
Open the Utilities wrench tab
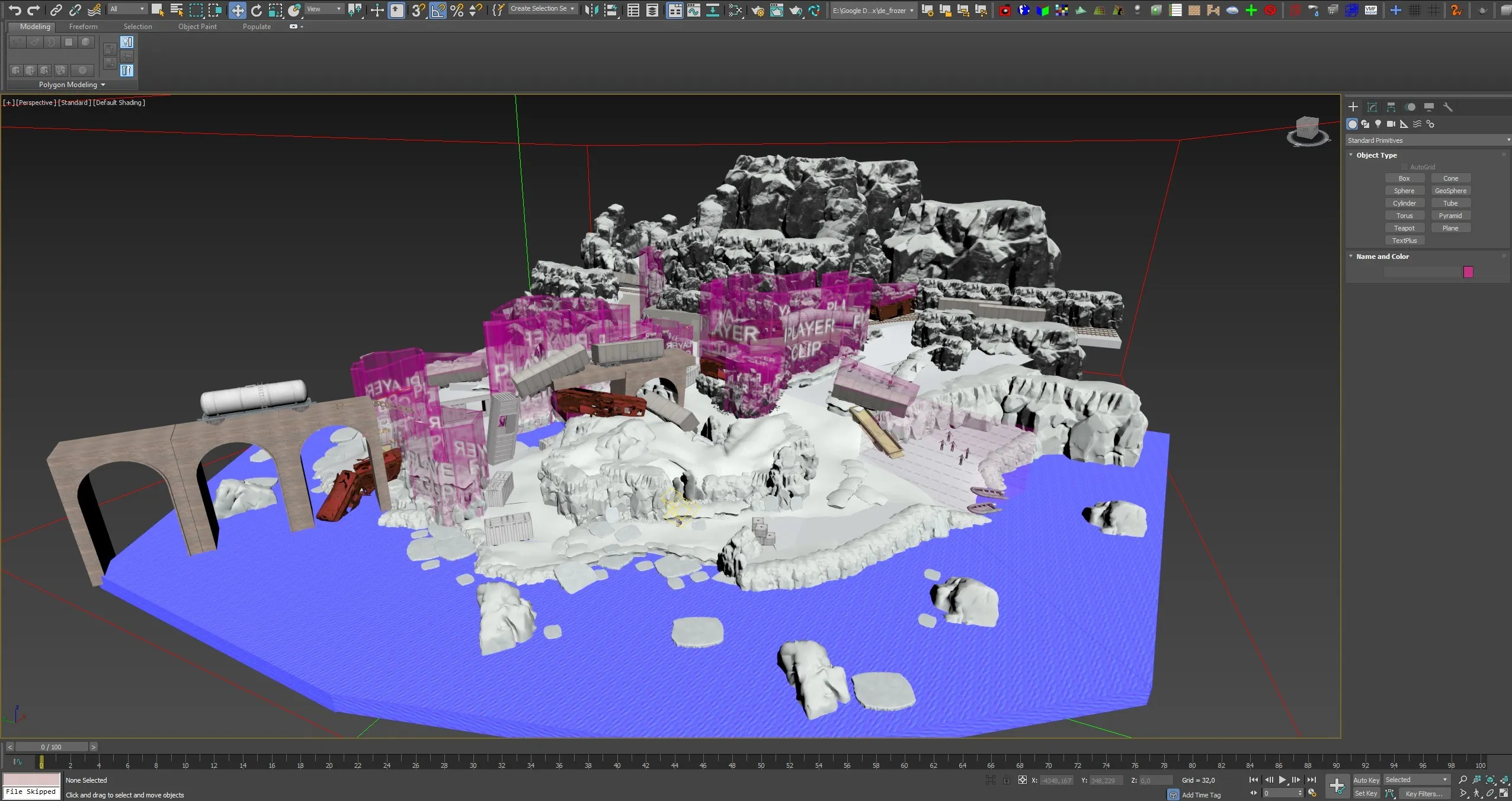(x=1448, y=107)
